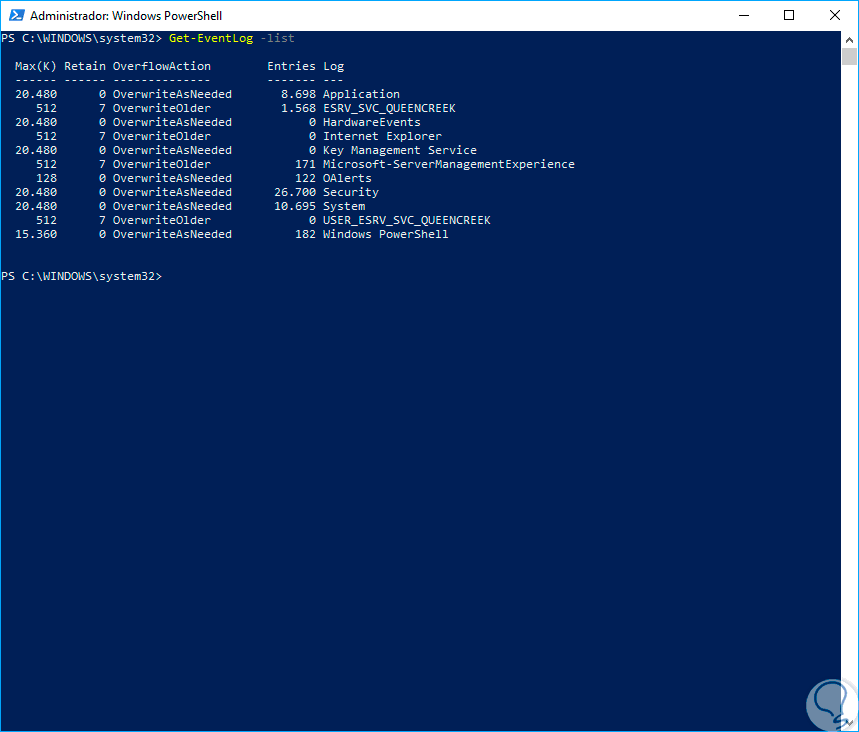Click the 'Security' log entry
The image size is (859, 732).
(350, 192)
